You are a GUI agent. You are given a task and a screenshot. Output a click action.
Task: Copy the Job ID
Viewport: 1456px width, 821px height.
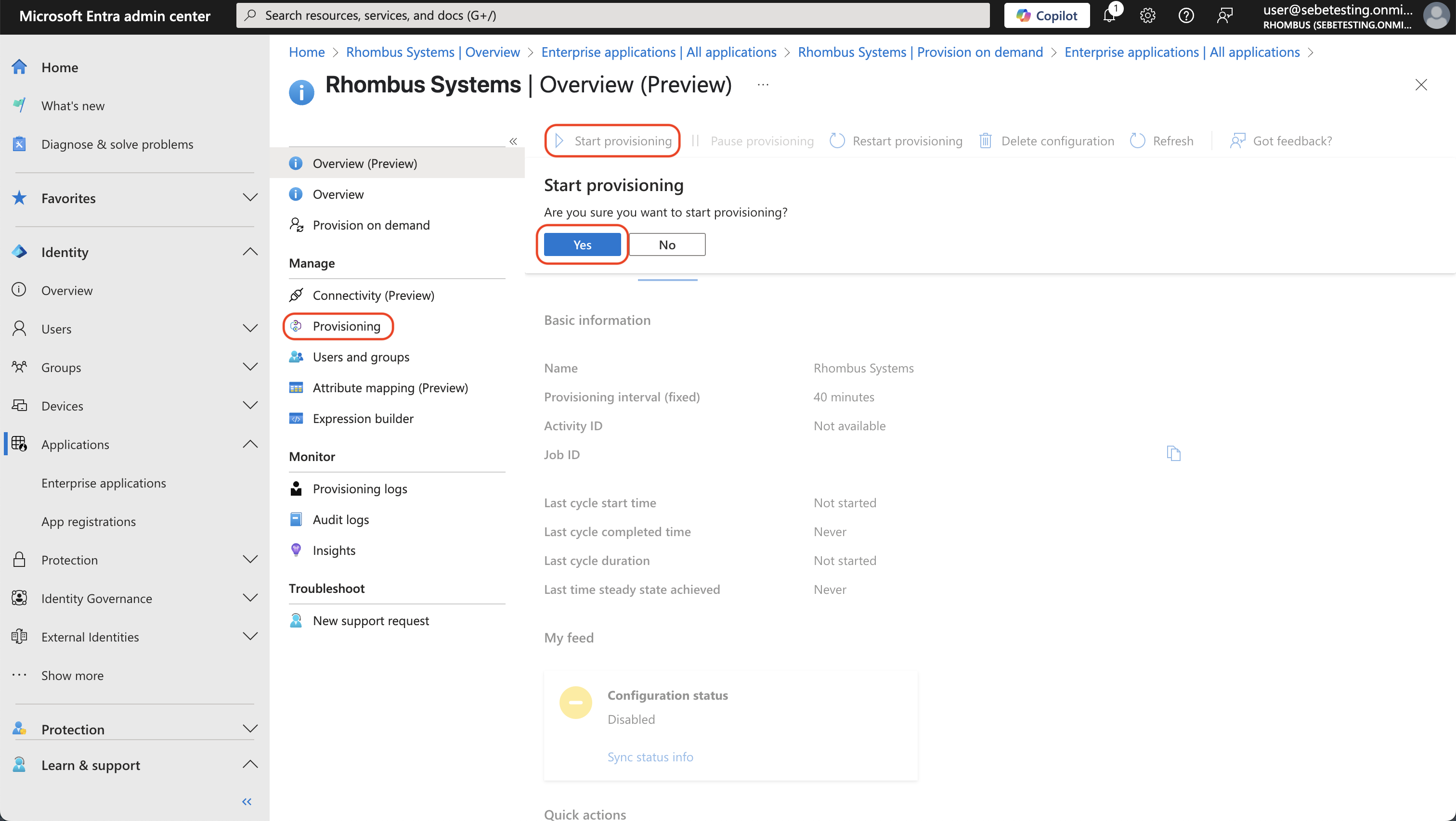(x=1174, y=454)
